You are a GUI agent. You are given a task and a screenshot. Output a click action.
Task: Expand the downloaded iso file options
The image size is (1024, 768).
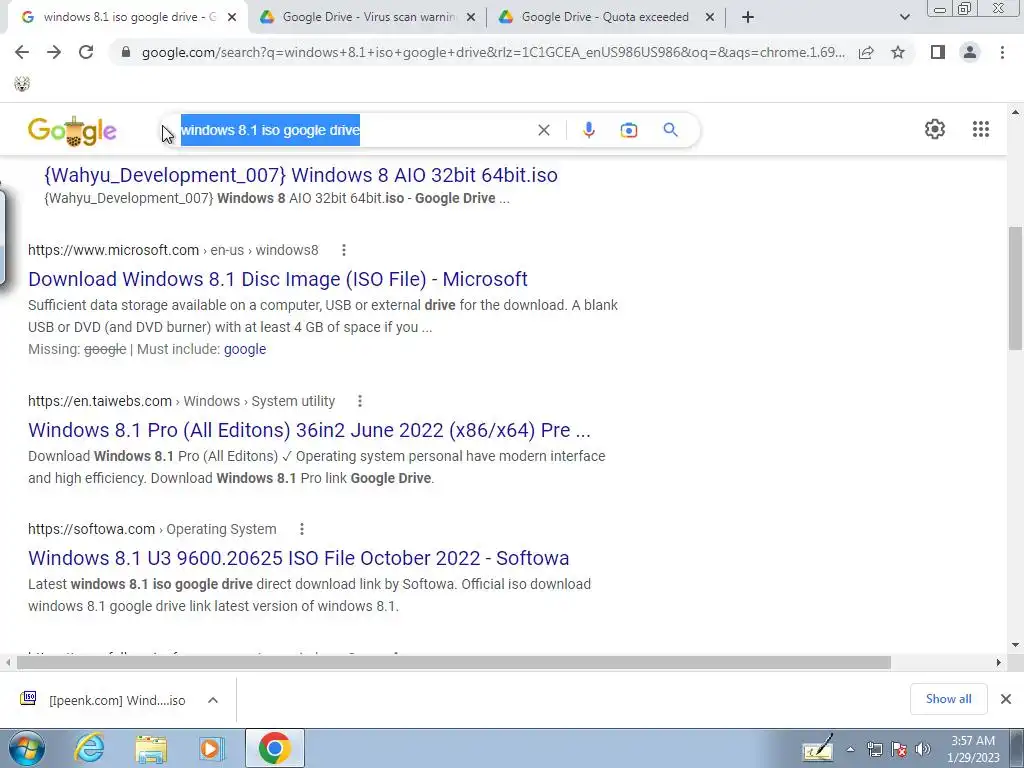tap(213, 700)
